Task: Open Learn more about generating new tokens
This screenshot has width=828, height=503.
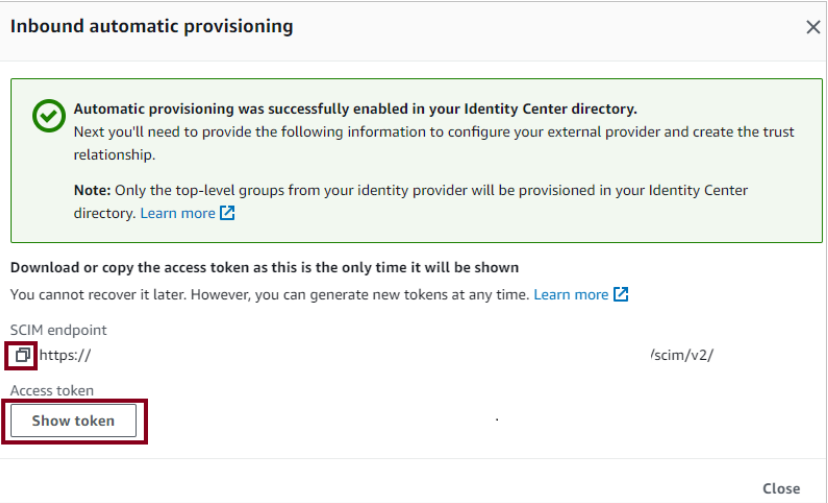Action: coord(571,295)
